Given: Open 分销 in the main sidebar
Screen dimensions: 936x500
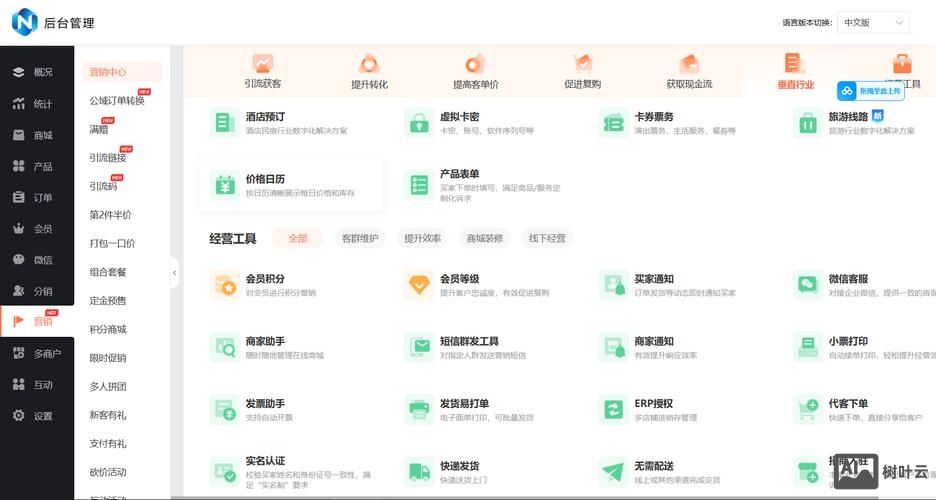Looking at the screenshot, I should (37, 291).
